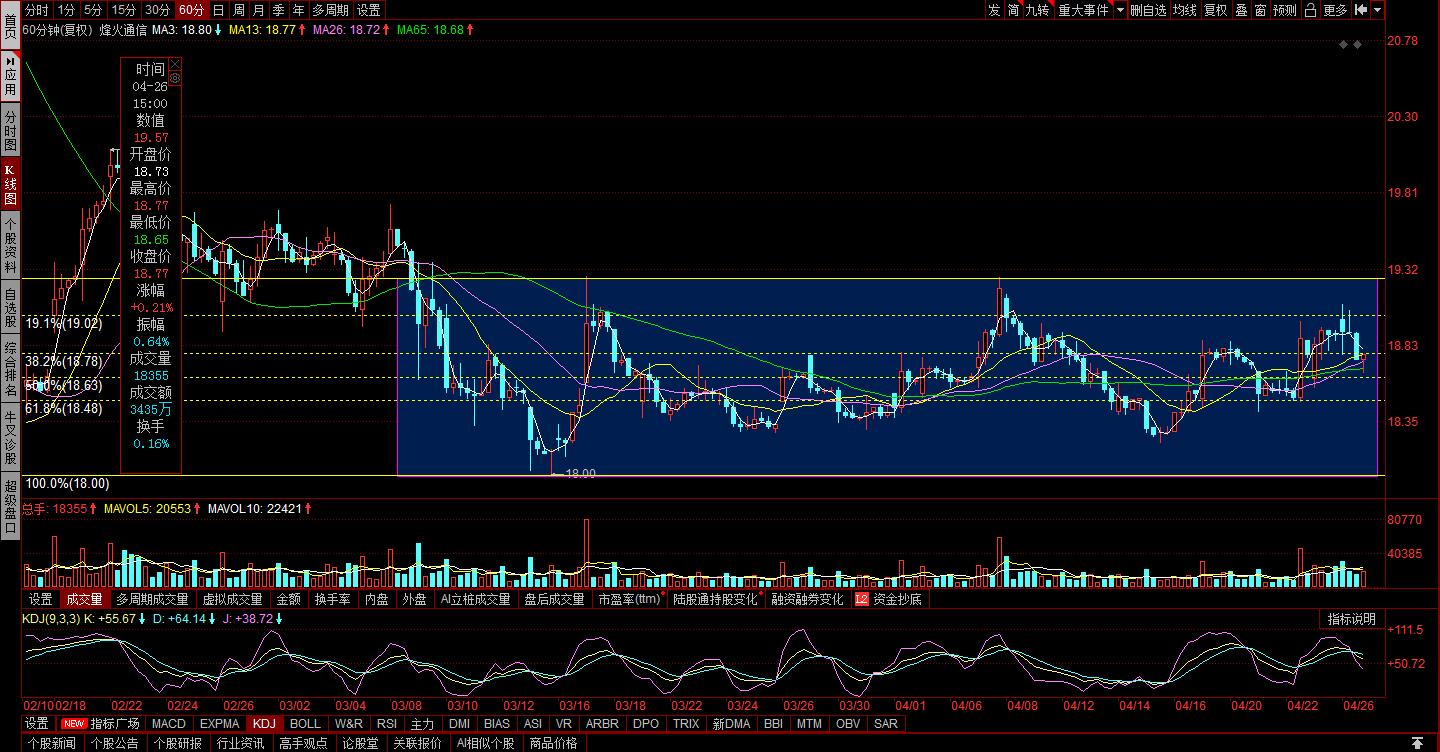Open the 重大事件 button
This screenshot has width=1440, height=752.
(x=1084, y=10)
